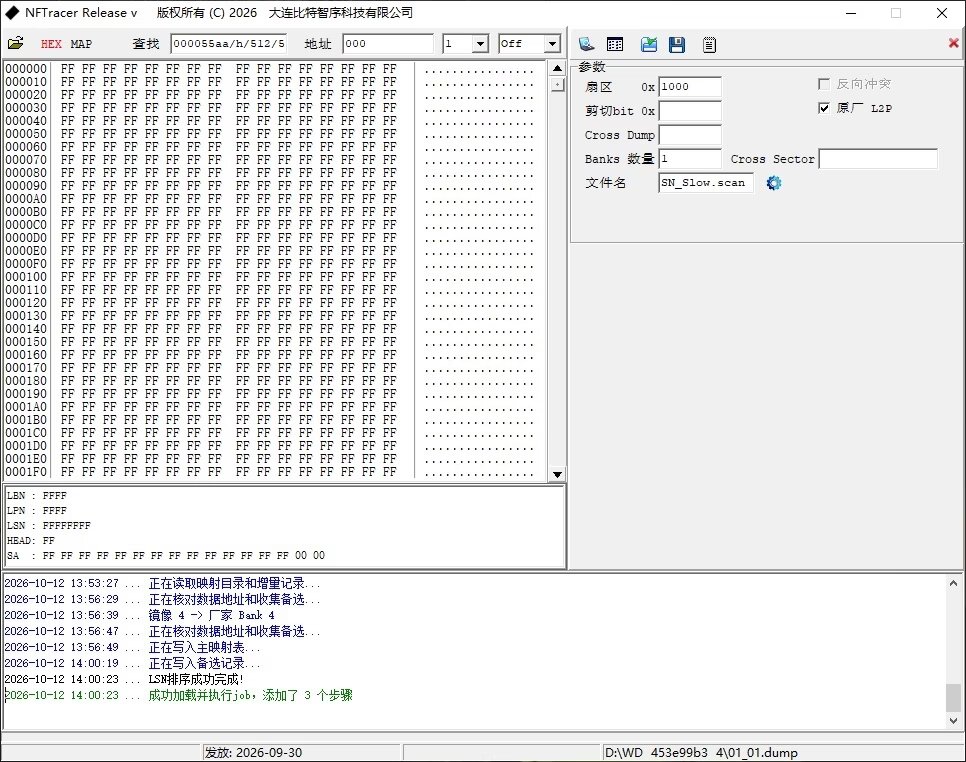Click the hex view scroll up arrow
The image size is (966, 762).
click(558, 68)
